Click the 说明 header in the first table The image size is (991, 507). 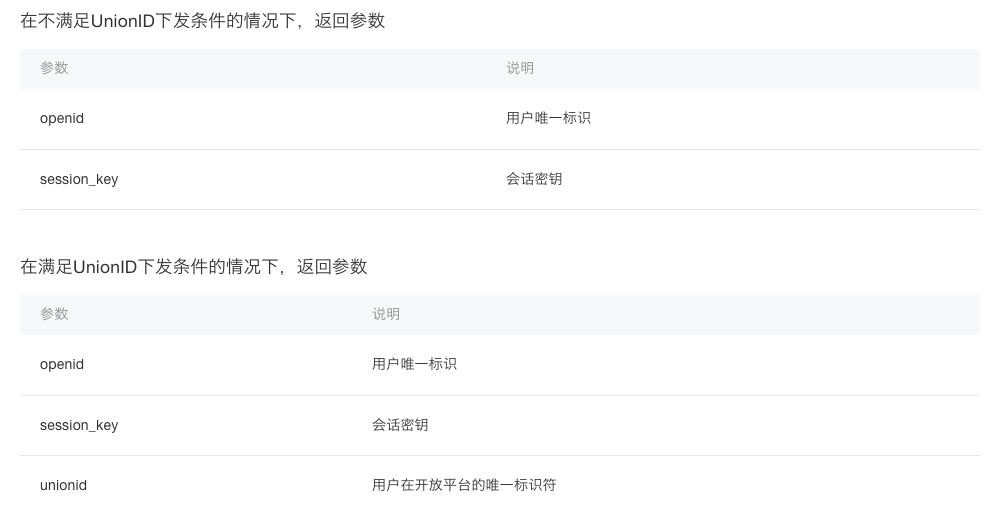[520, 68]
